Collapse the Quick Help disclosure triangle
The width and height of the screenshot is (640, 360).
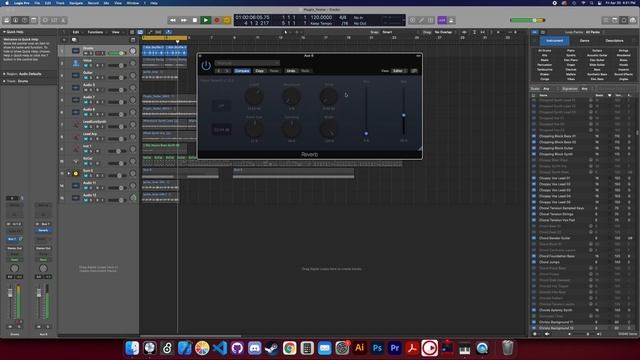4,32
